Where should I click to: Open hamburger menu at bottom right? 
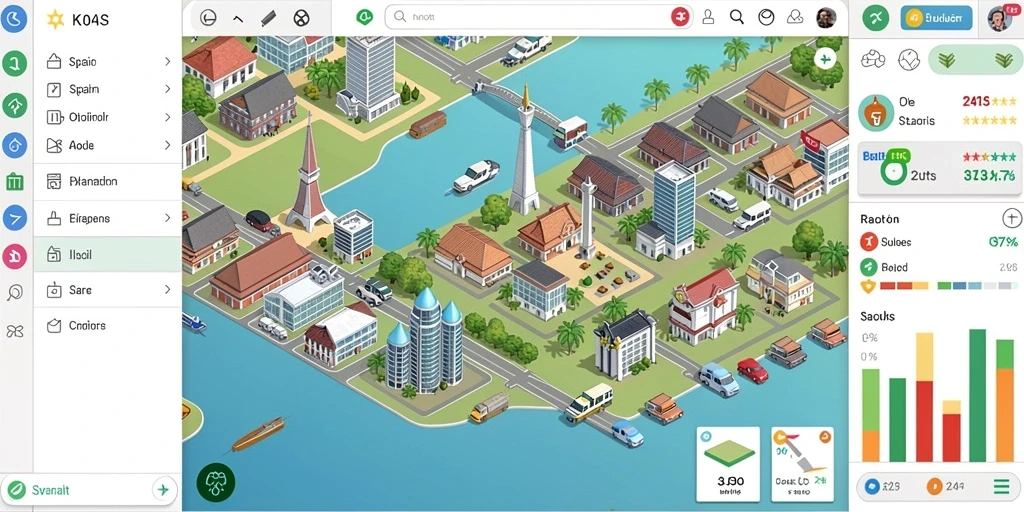click(x=1000, y=487)
